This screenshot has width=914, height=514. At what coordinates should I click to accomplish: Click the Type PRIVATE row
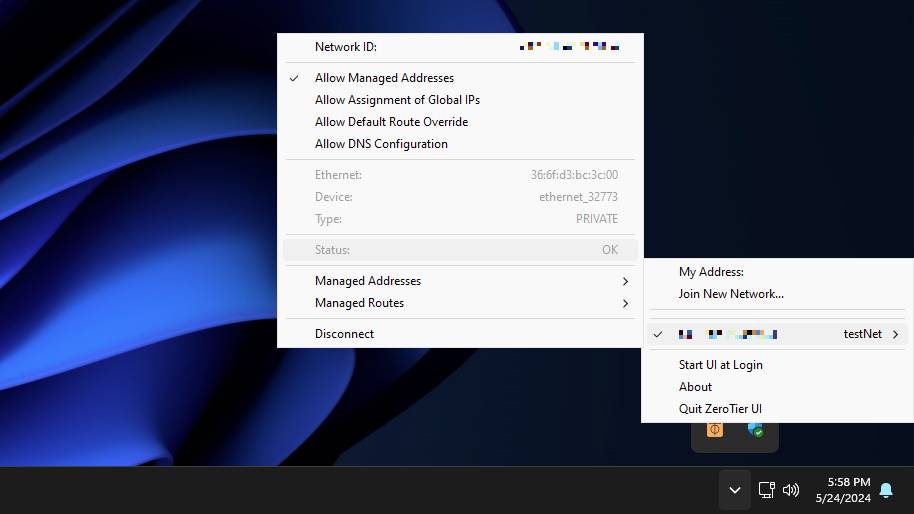[460, 219]
